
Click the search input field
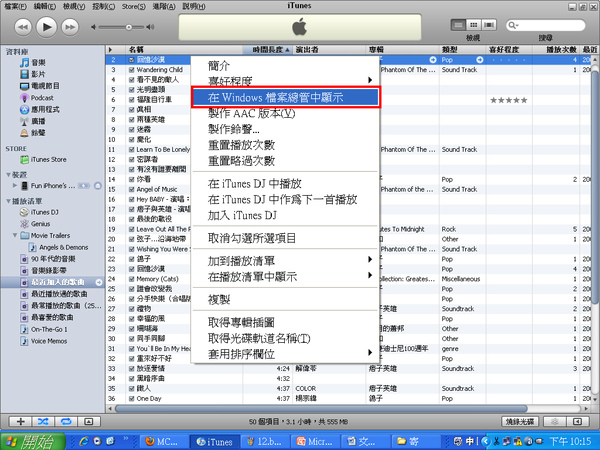pos(545,25)
